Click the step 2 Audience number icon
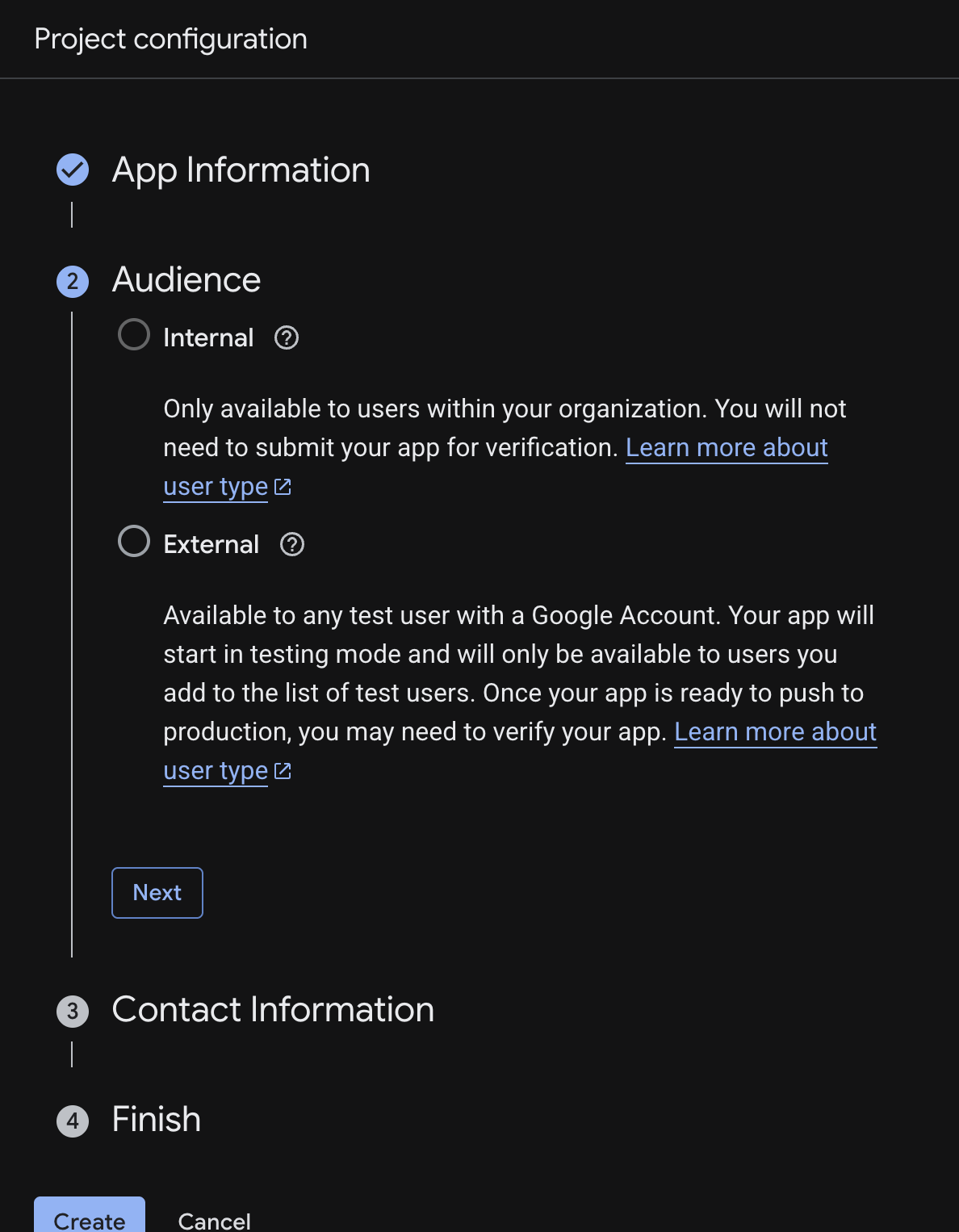 (73, 281)
